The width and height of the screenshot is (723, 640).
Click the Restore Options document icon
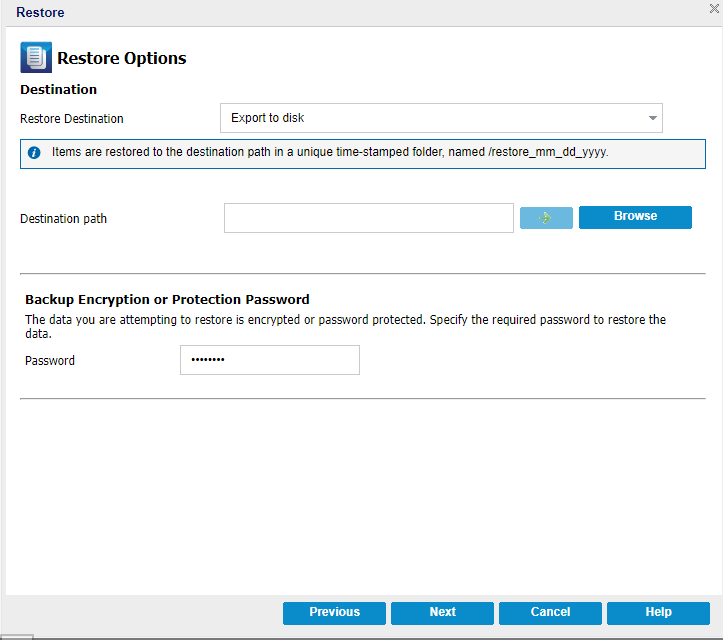click(36, 58)
